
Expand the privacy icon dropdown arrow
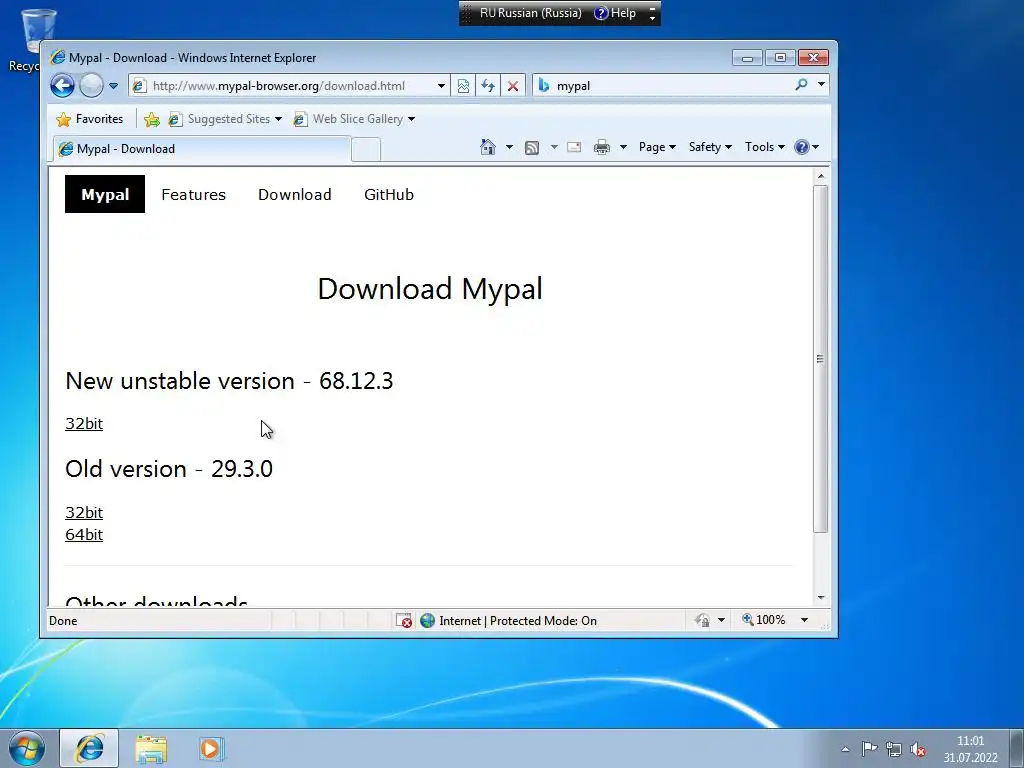pyautogui.click(x=722, y=620)
